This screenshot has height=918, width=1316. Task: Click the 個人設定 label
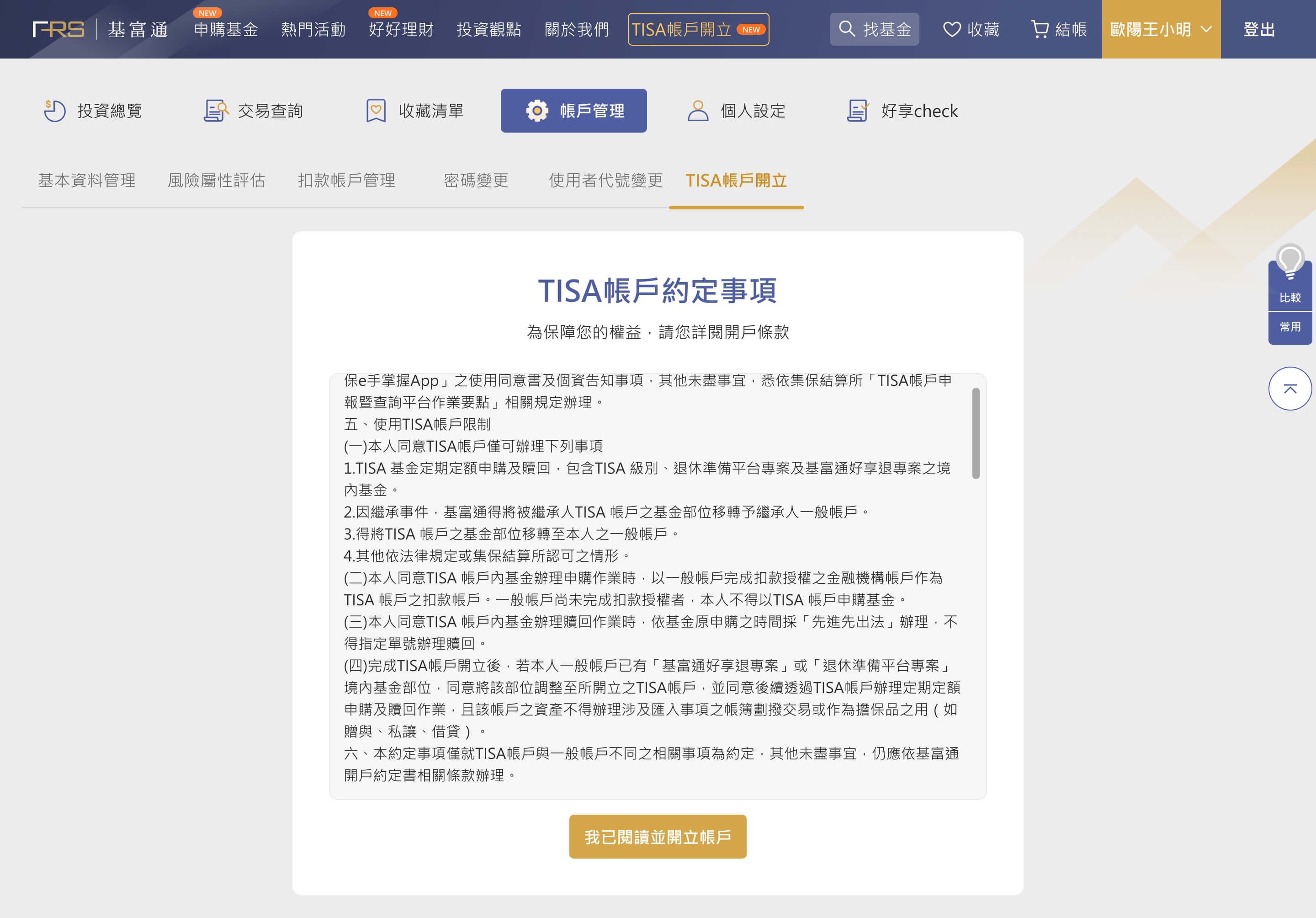pos(753,111)
